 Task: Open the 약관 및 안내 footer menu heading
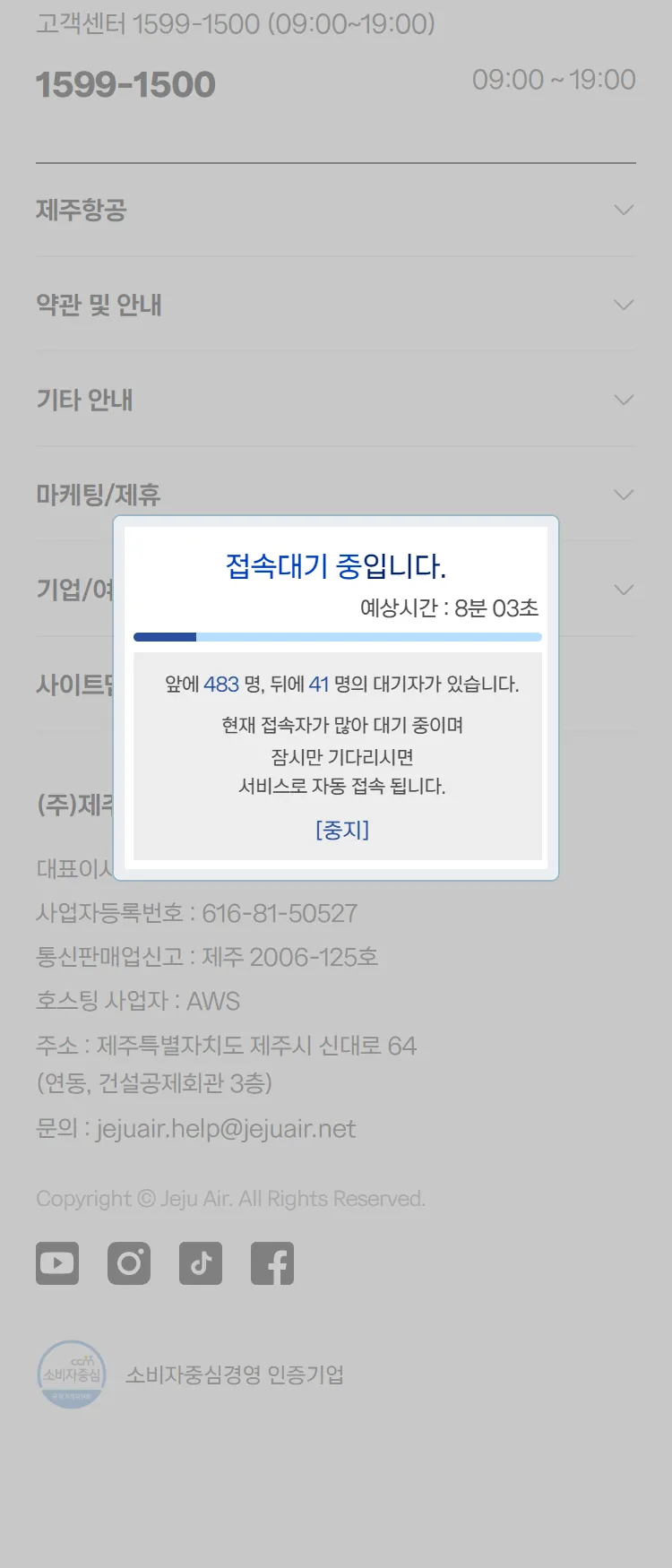(99, 305)
